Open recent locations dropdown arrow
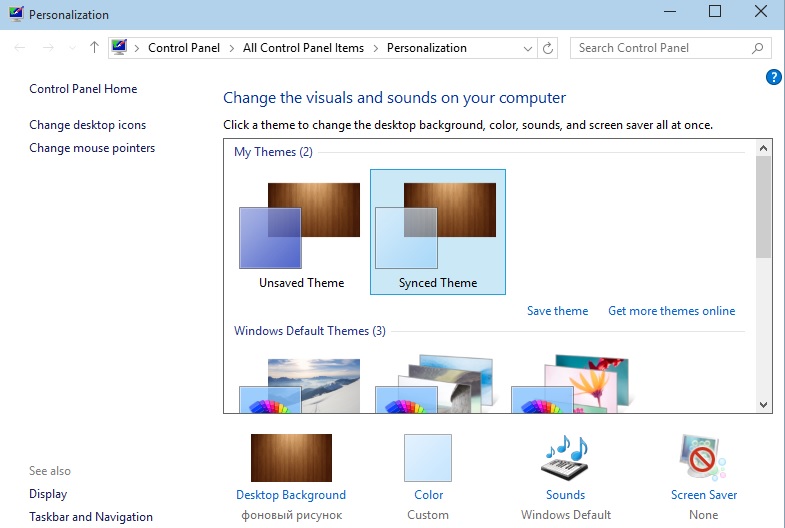Screen dimensions: 785x528 73,48
